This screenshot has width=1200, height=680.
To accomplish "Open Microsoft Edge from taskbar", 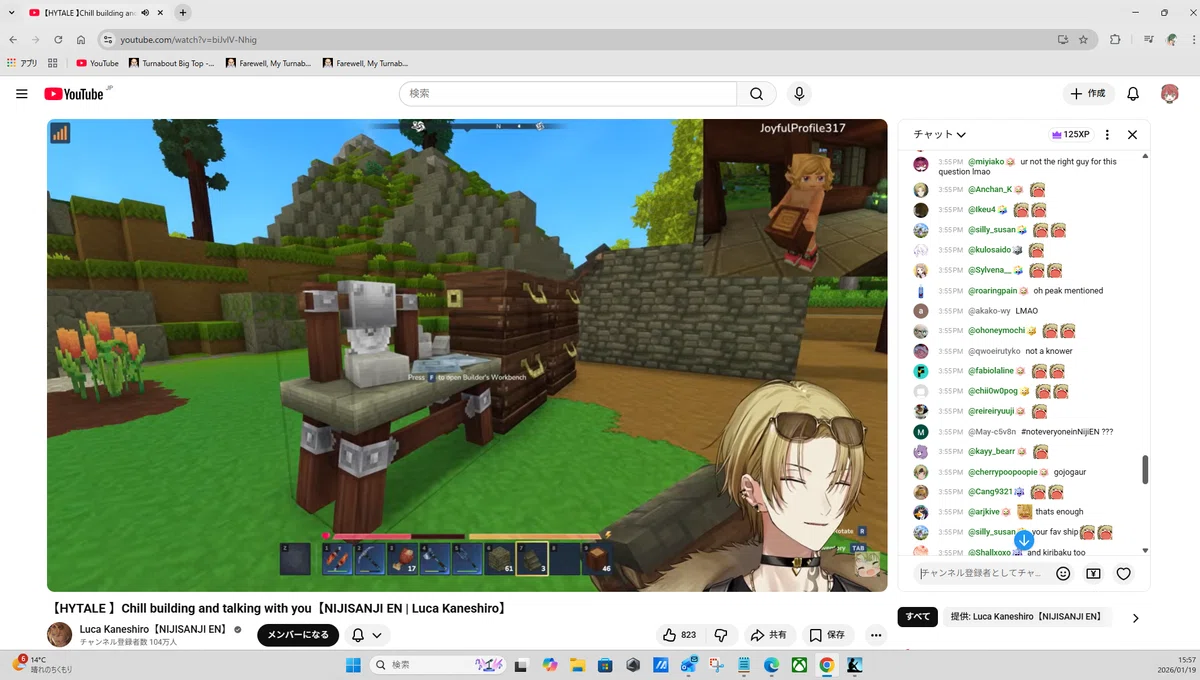I will point(772,665).
